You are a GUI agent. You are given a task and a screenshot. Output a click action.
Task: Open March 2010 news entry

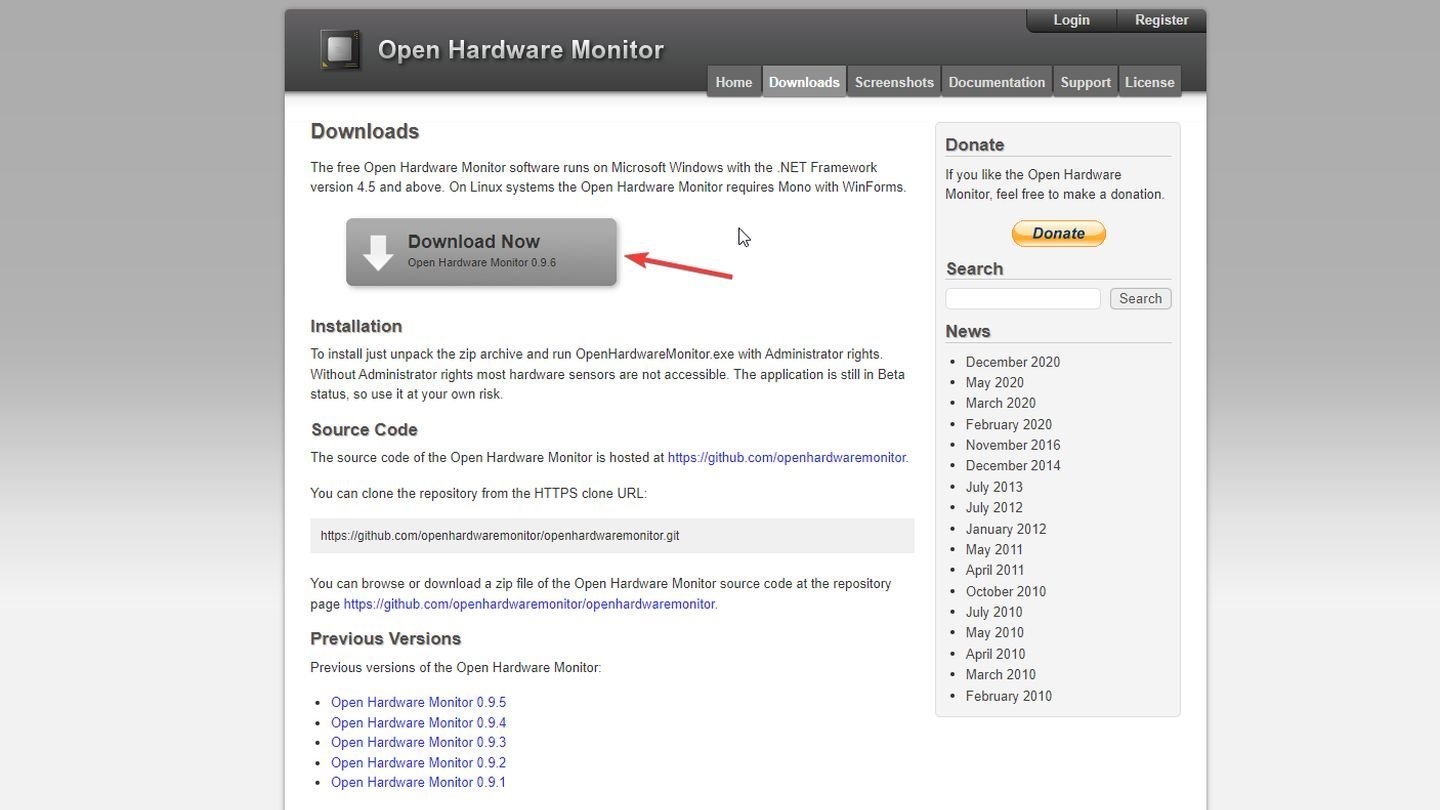(x=1000, y=674)
